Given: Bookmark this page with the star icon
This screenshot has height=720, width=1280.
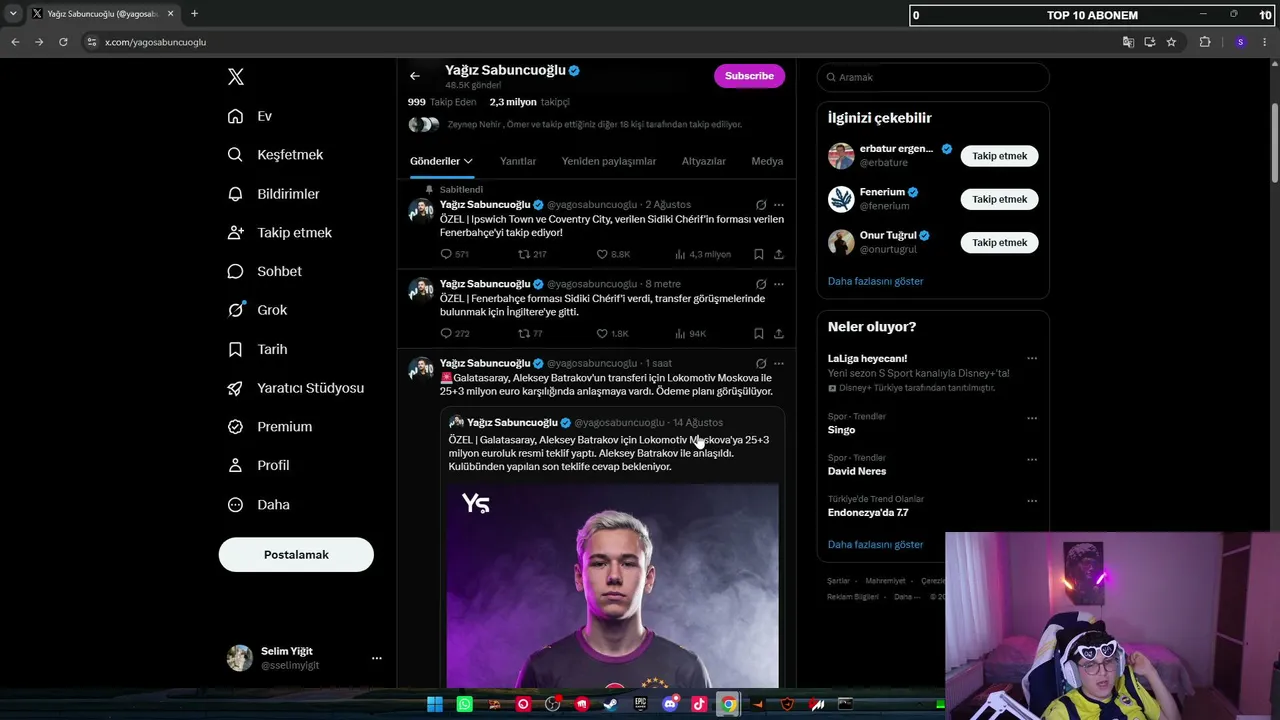Looking at the screenshot, I should point(1171,42).
